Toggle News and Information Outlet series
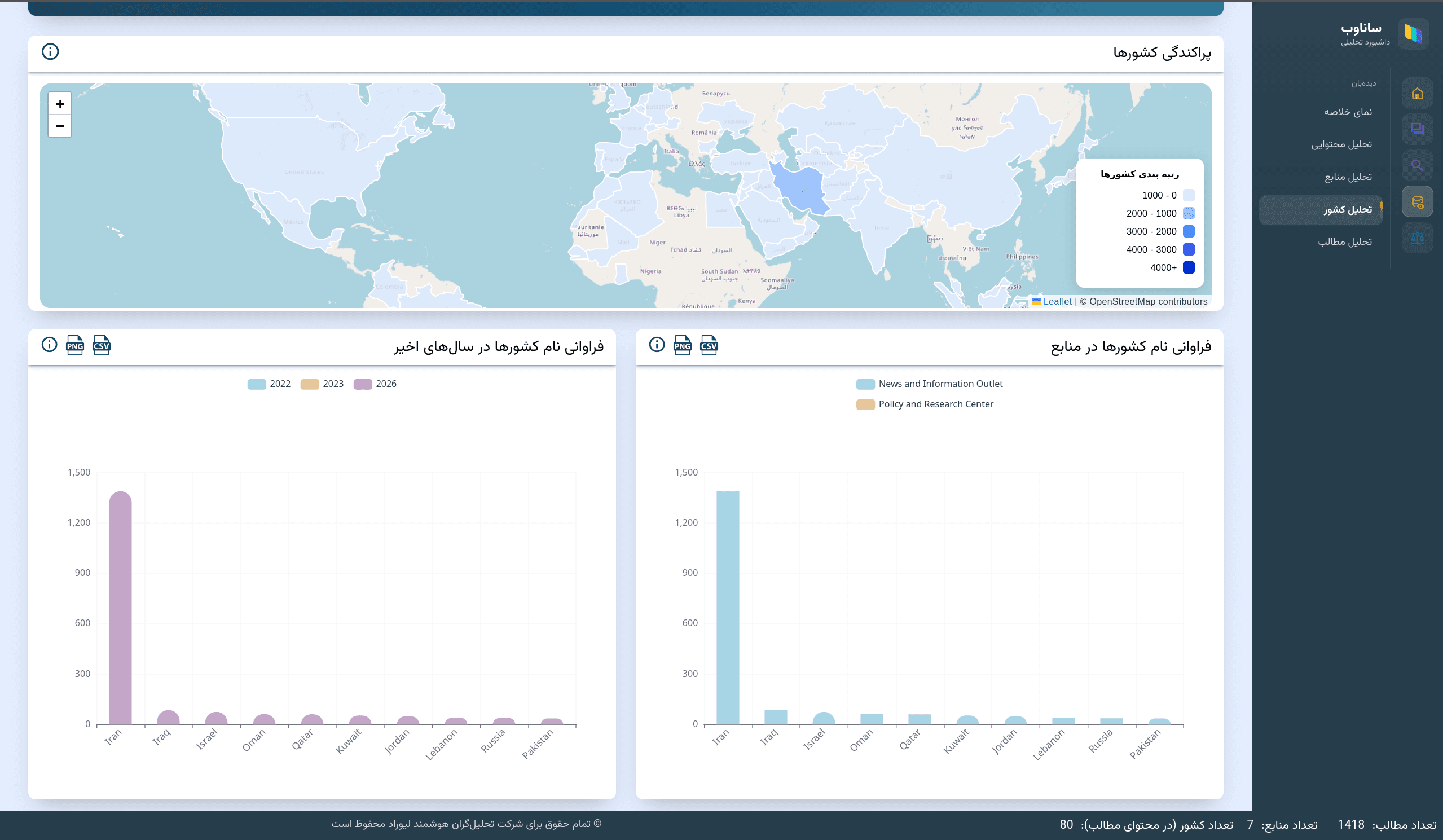Screen dimensions: 1443x840 pyautogui.click(x=929, y=384)
